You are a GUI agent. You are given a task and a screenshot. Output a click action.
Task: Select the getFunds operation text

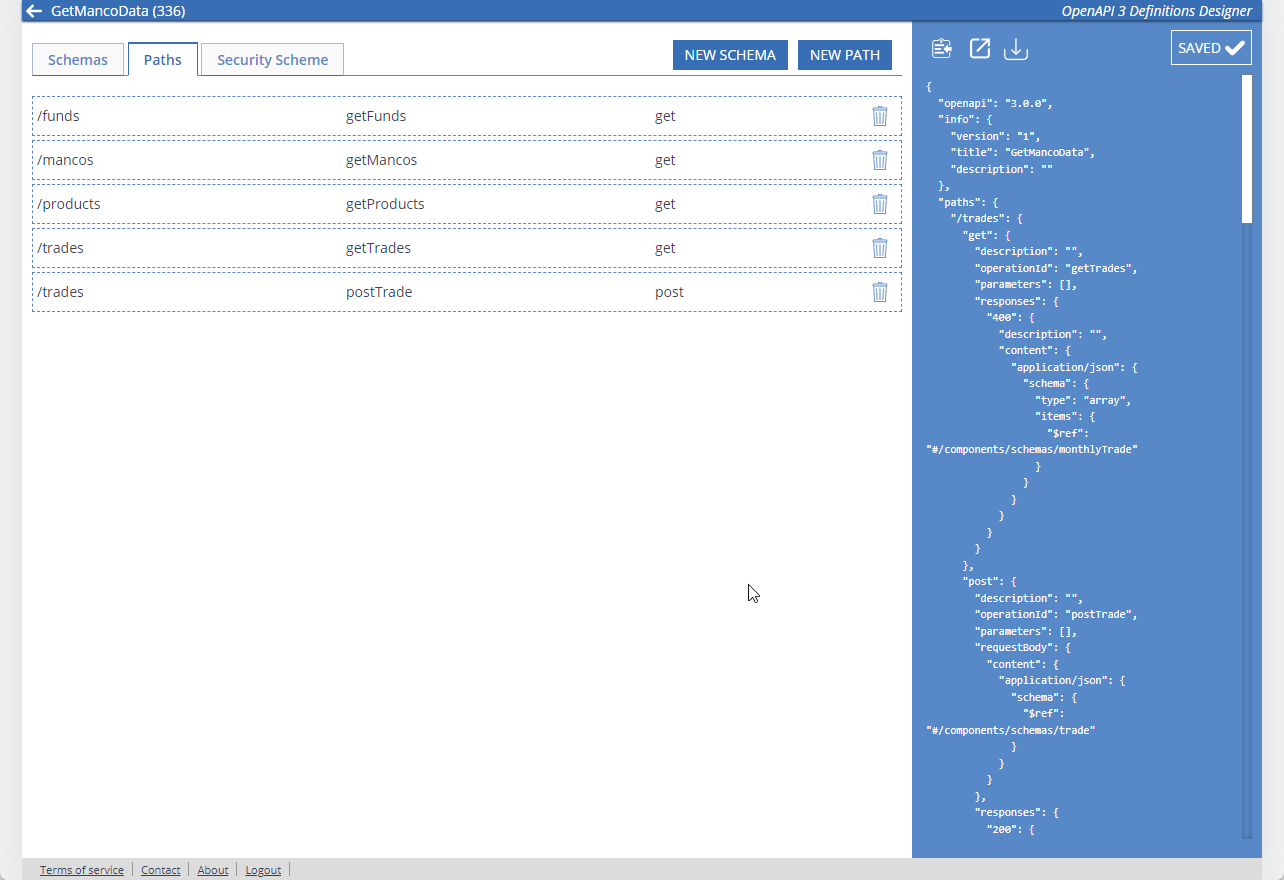coord(376,116)
